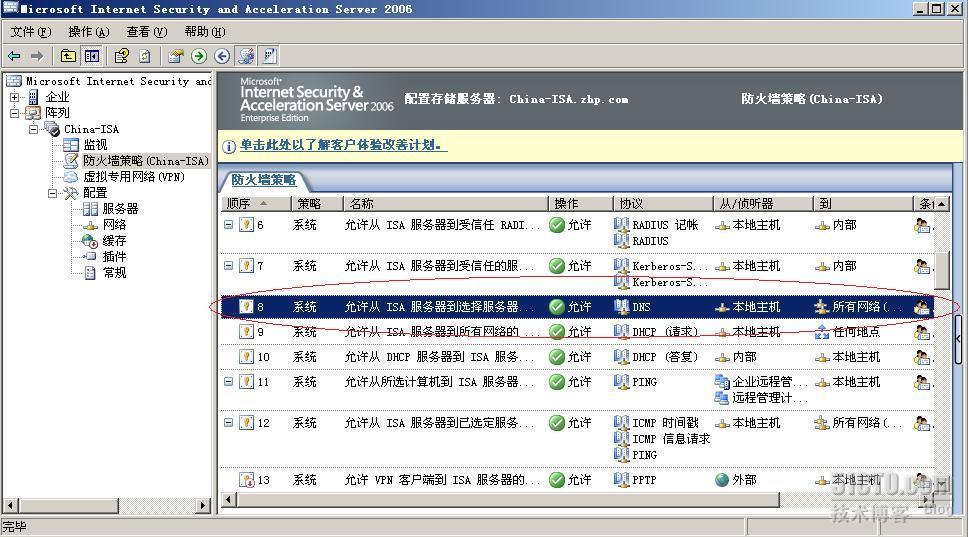Image resolution: width=968 pixels, height=537 pixels.
Task: Click the rule 10 policy icon
Action: click(246, 357)
